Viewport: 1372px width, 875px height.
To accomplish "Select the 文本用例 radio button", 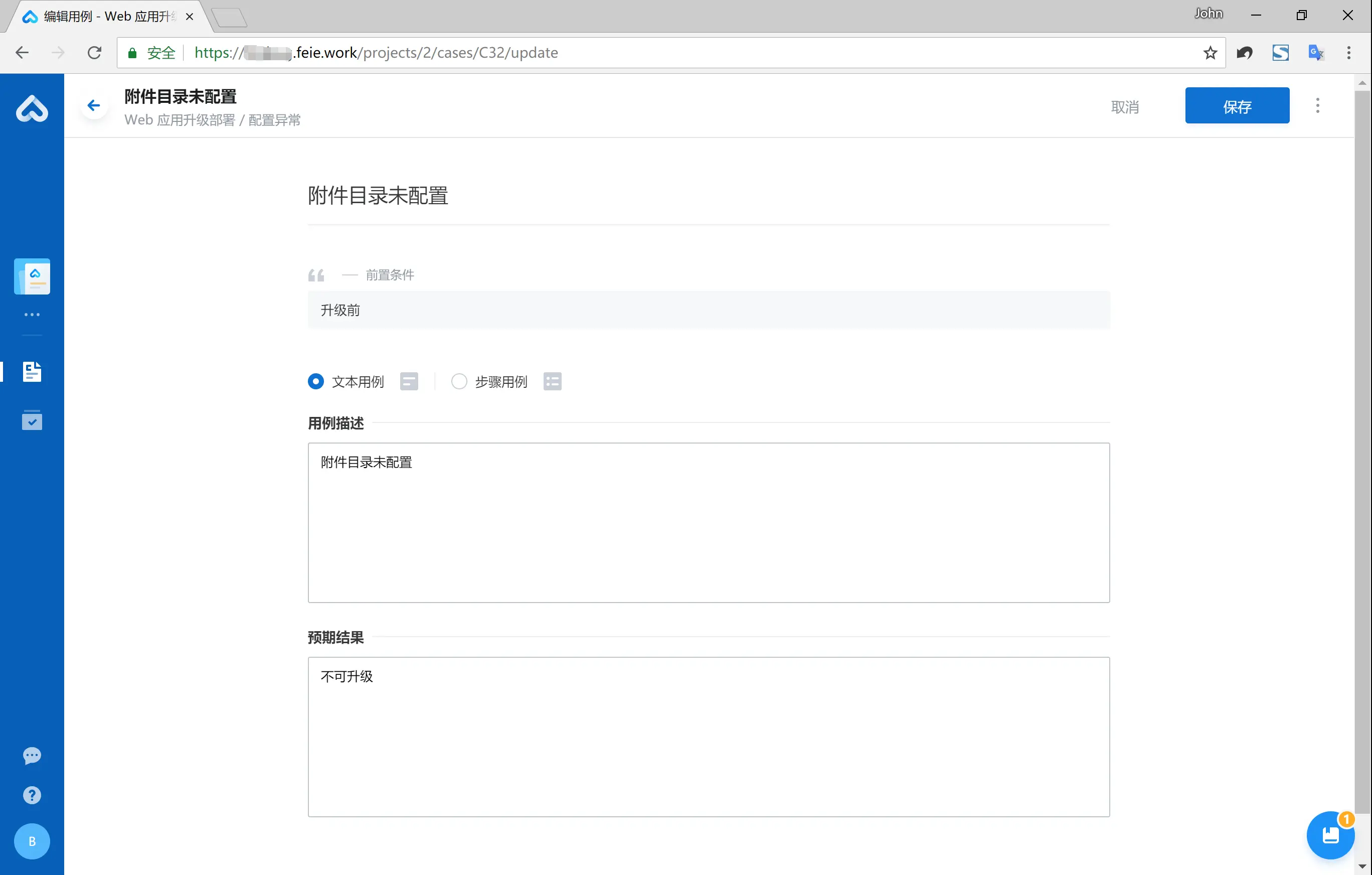I will (315, 381).
